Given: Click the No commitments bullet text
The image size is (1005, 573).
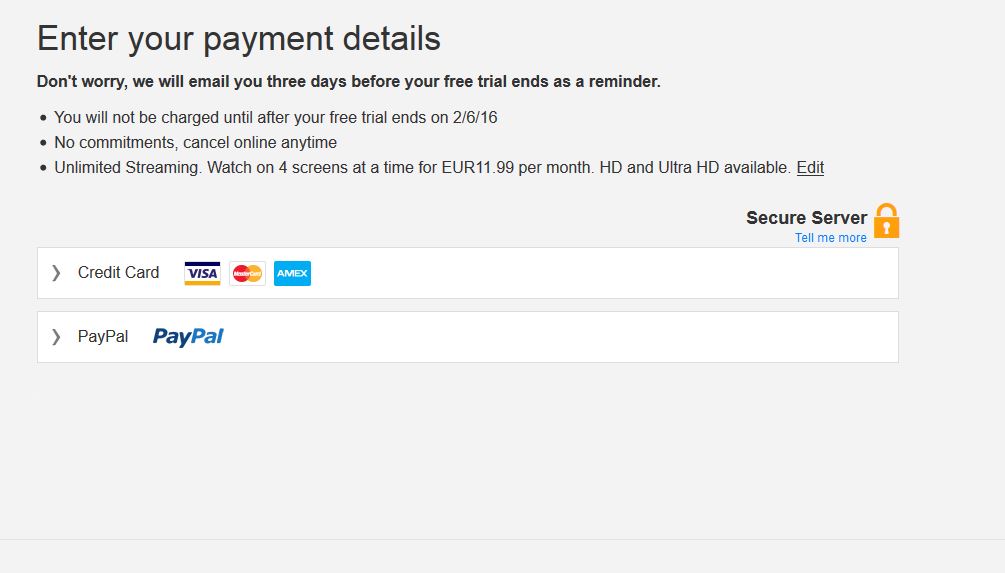Looking at the screenshot, I should point(195,142).
